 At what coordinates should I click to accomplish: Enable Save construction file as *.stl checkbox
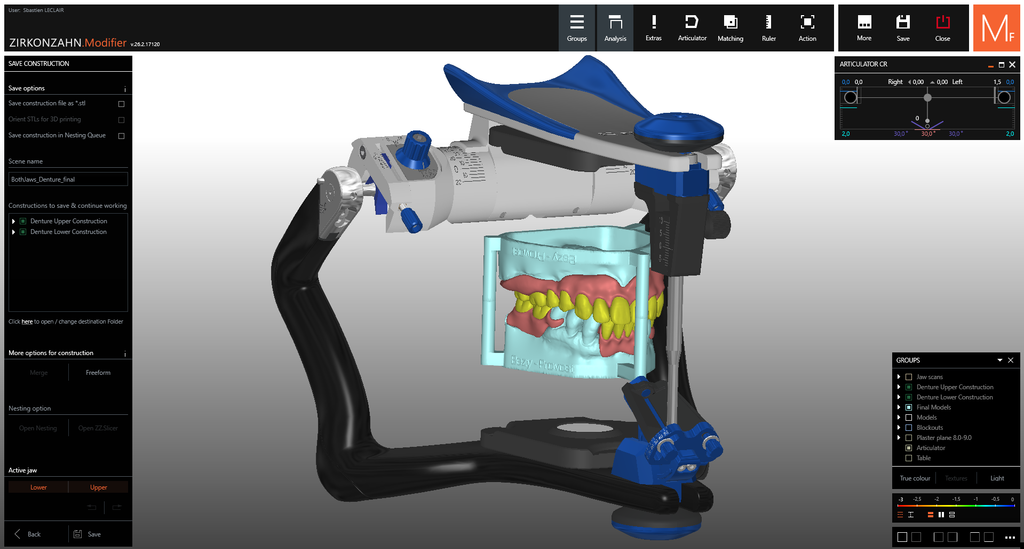(x=121, y=104)
